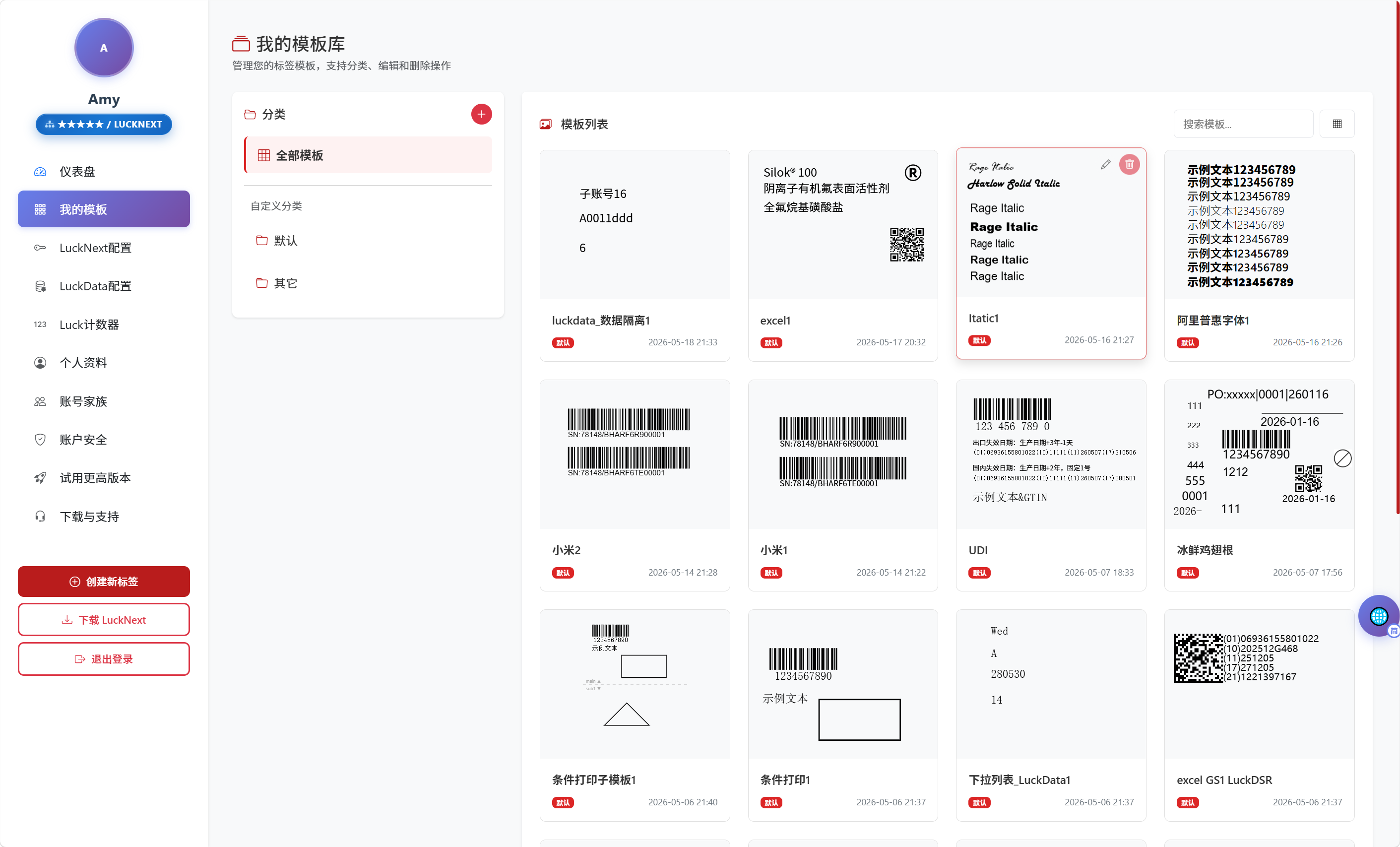Open the 仪表盘 dashboard menu item
1400x847 pixels.
(x=103, y=171)
